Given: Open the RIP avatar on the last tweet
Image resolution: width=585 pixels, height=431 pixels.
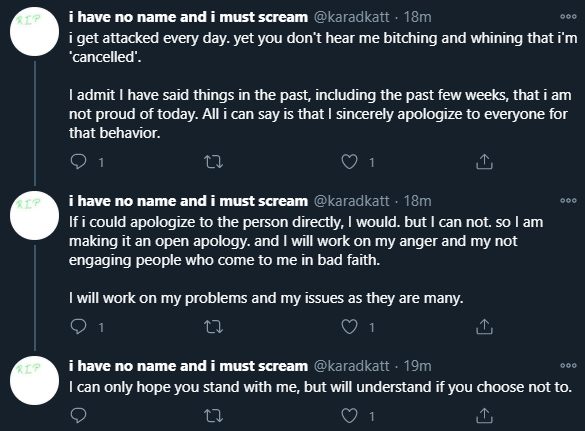Looking at the screenshot, I should [34, 381].
